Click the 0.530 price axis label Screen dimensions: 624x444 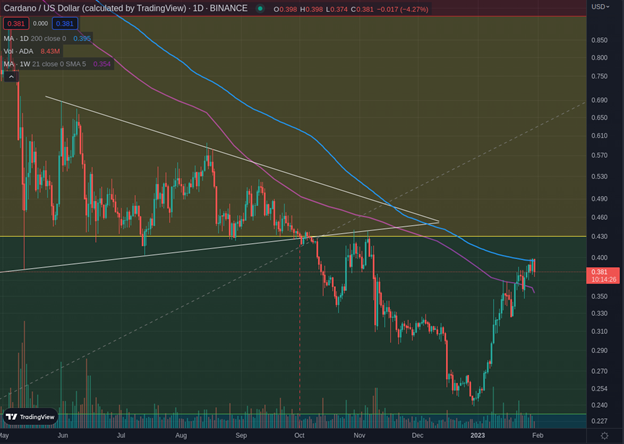click(x=599, y=177)
